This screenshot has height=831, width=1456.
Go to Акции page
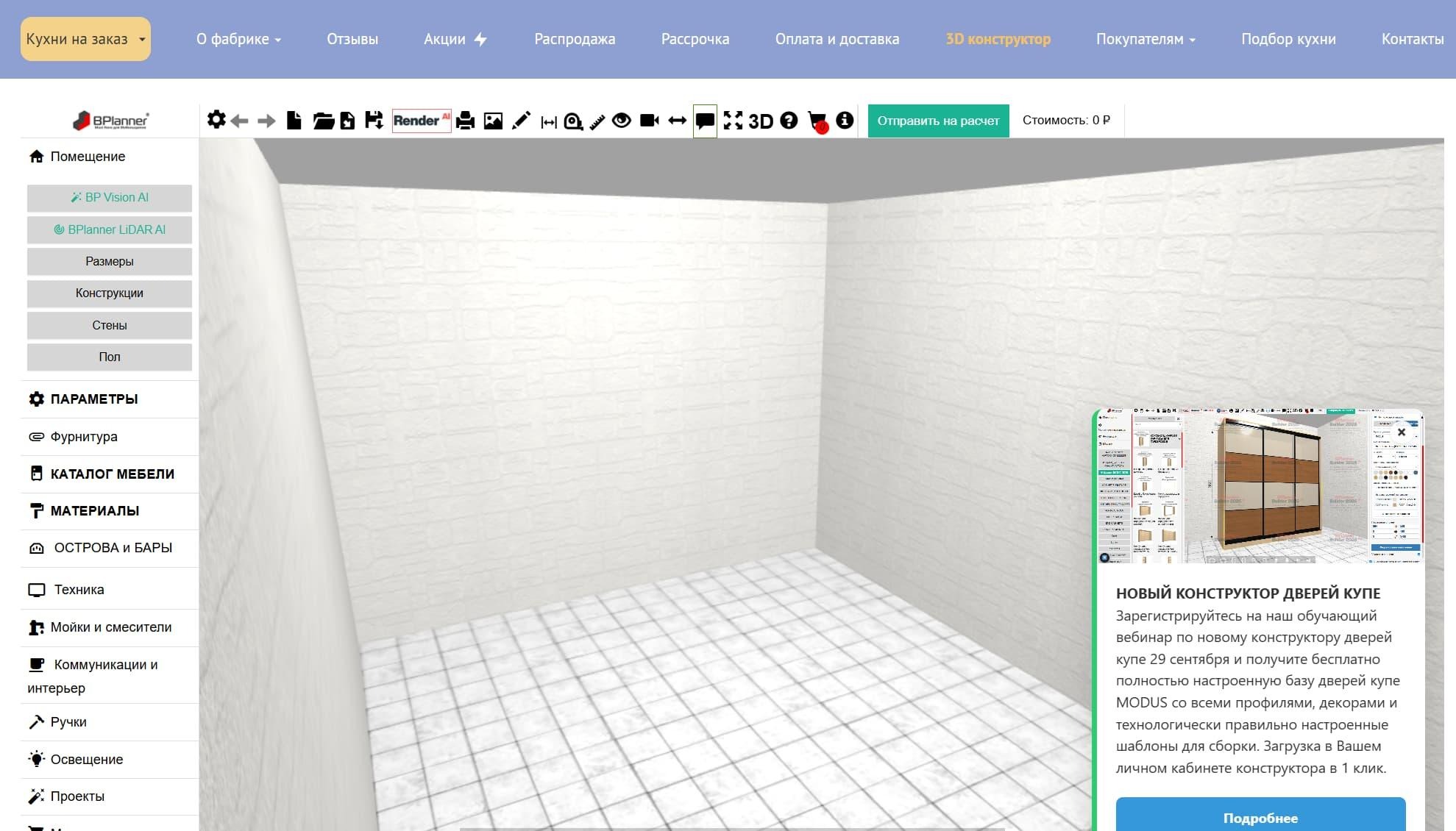(455, 39)
